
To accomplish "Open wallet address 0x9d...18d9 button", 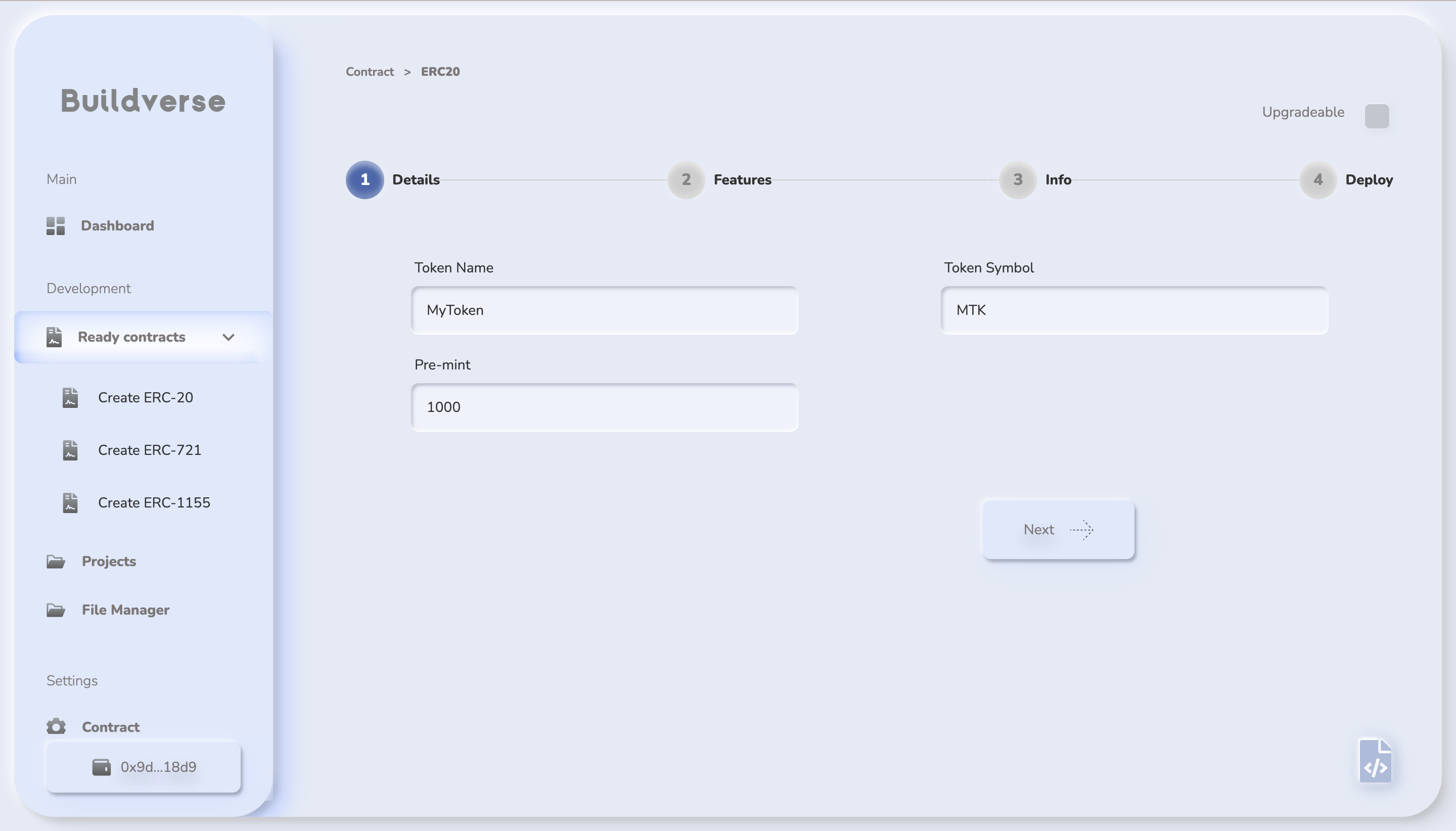I will 143,766.
